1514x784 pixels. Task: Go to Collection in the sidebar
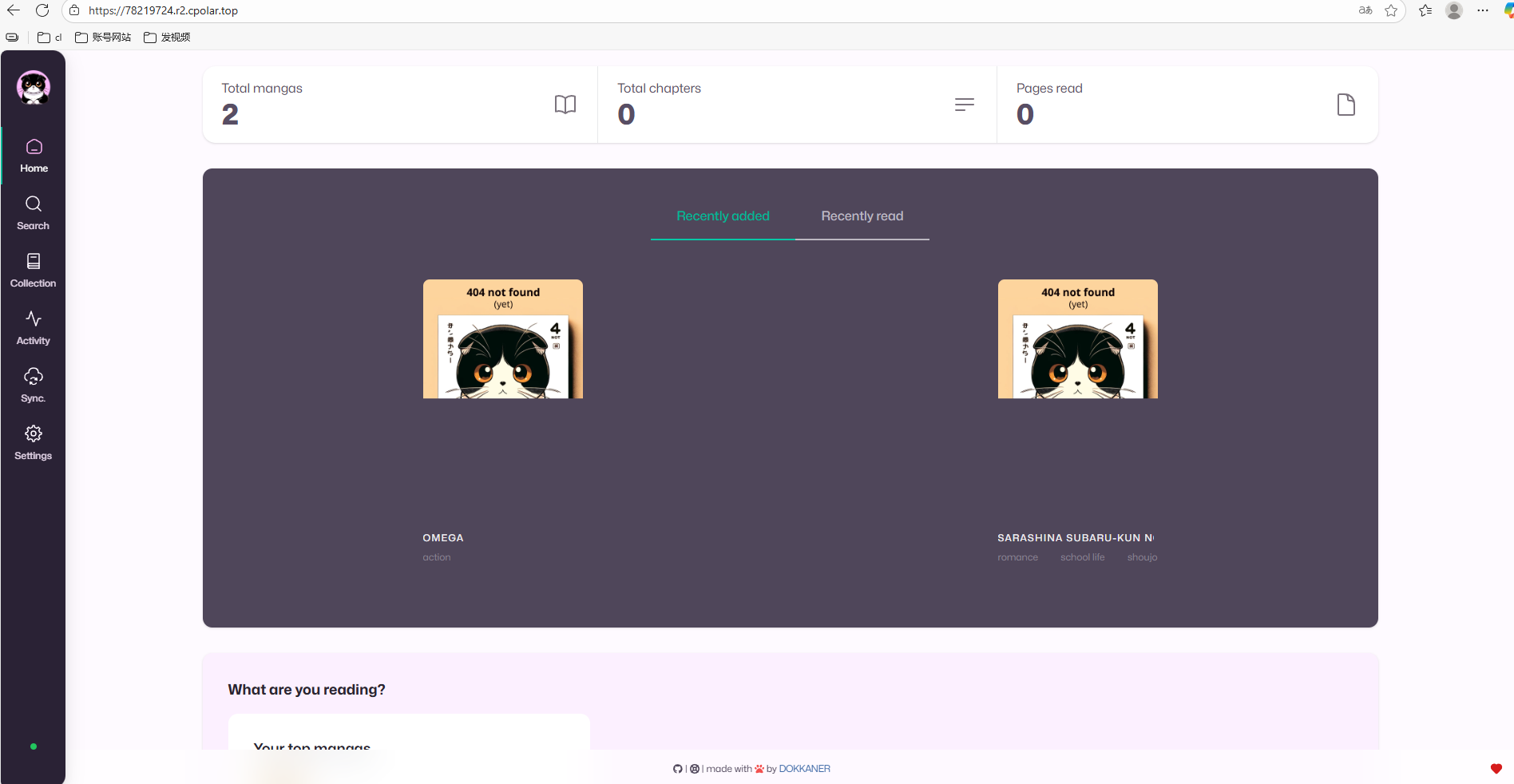coord(33,271)
